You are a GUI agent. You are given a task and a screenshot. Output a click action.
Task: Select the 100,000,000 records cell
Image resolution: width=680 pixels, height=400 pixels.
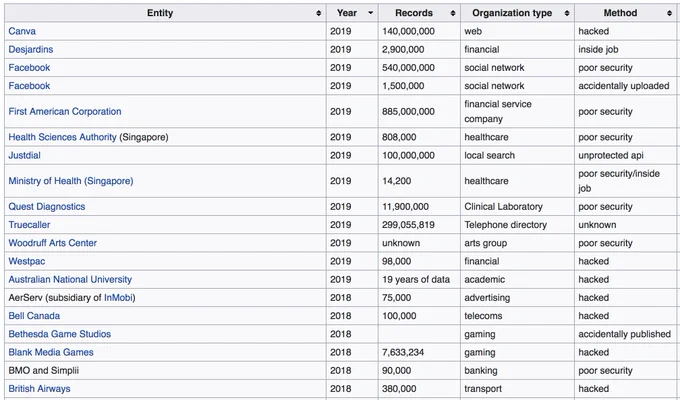pos(419,155)
